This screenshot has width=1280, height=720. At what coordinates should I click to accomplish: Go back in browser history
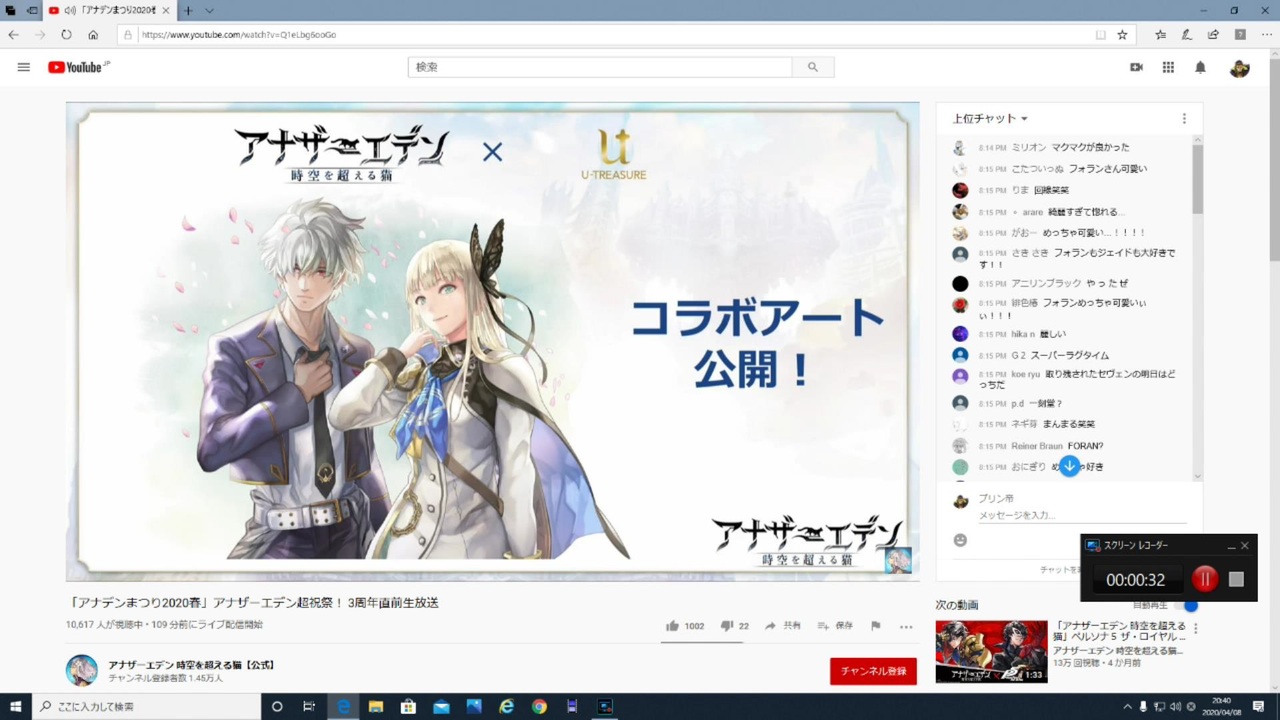[13, 34]
